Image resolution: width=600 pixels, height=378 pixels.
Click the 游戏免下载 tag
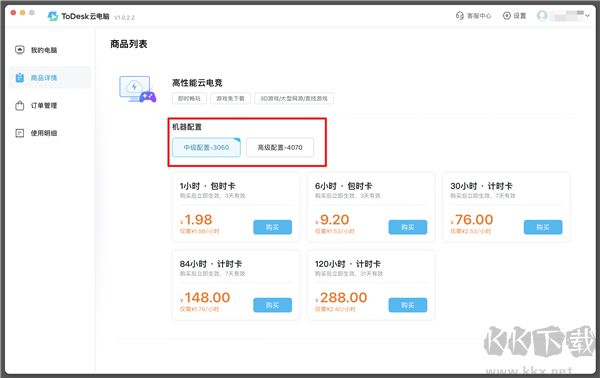(x=230, y=98)
